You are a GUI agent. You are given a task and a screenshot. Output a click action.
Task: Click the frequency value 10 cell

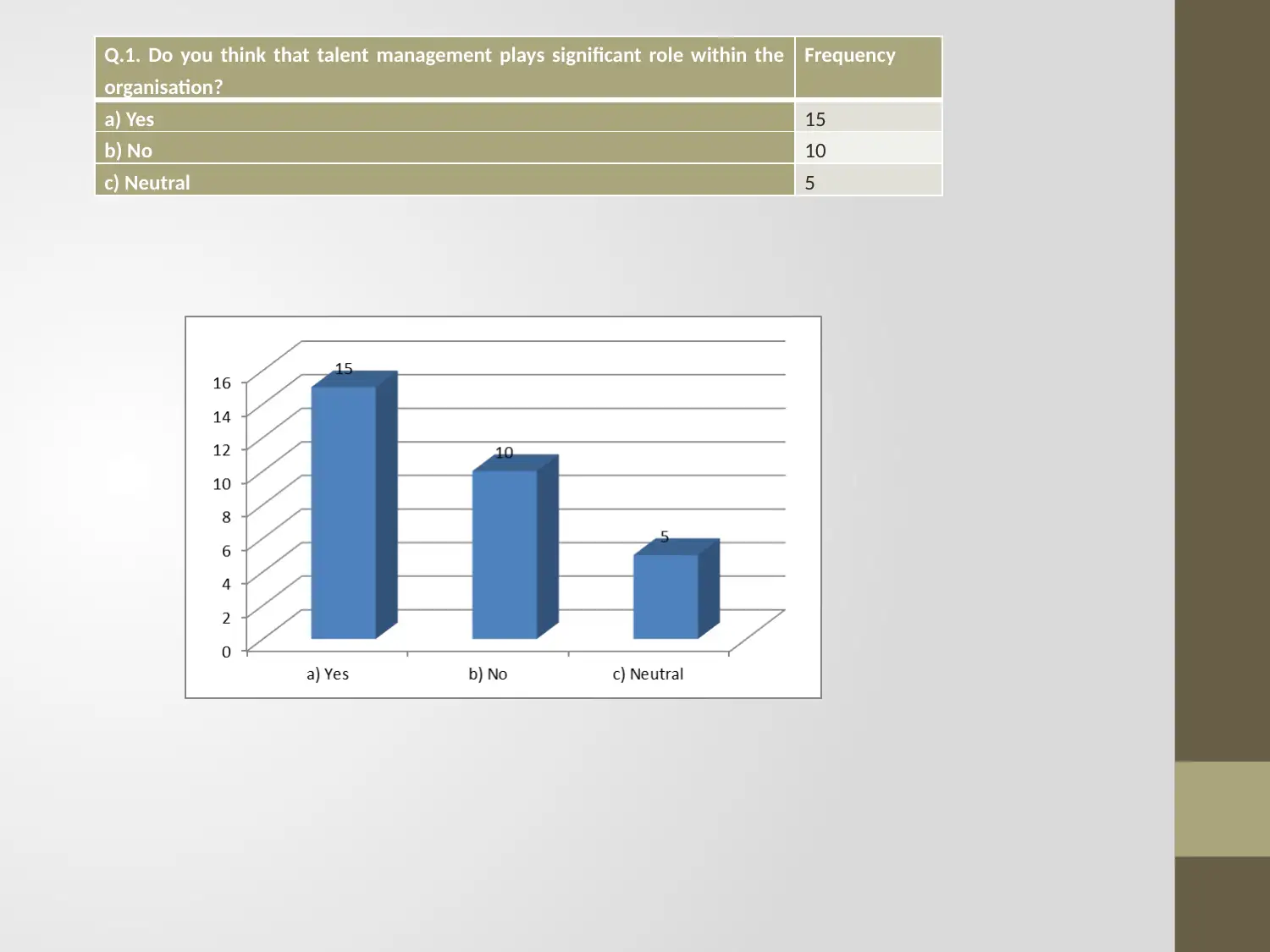click(x=869, y=148)
